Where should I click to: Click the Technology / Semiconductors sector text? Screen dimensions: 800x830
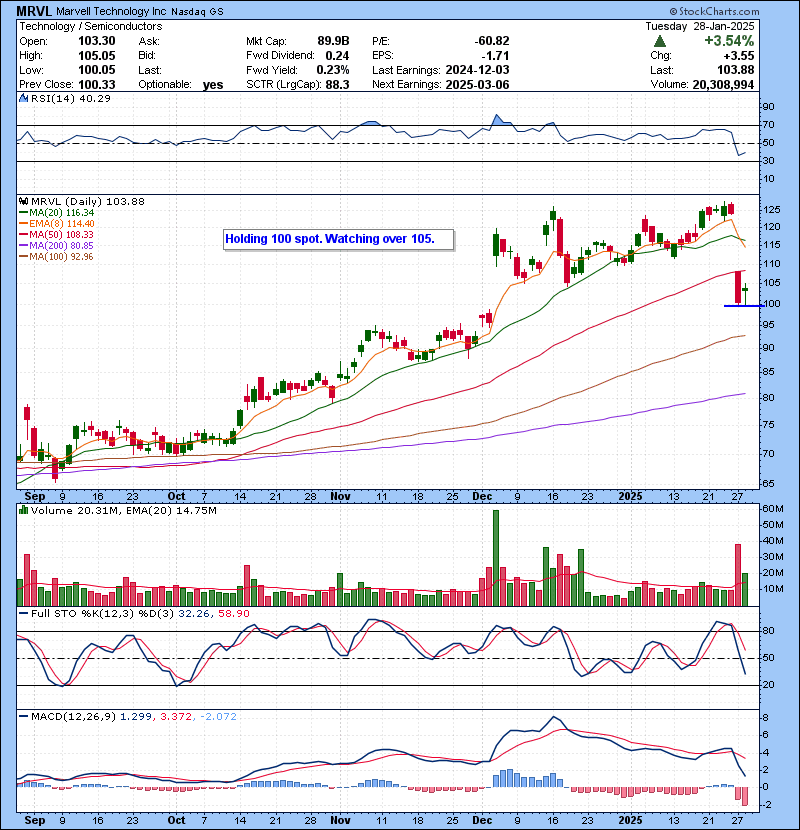click(91, 26)
